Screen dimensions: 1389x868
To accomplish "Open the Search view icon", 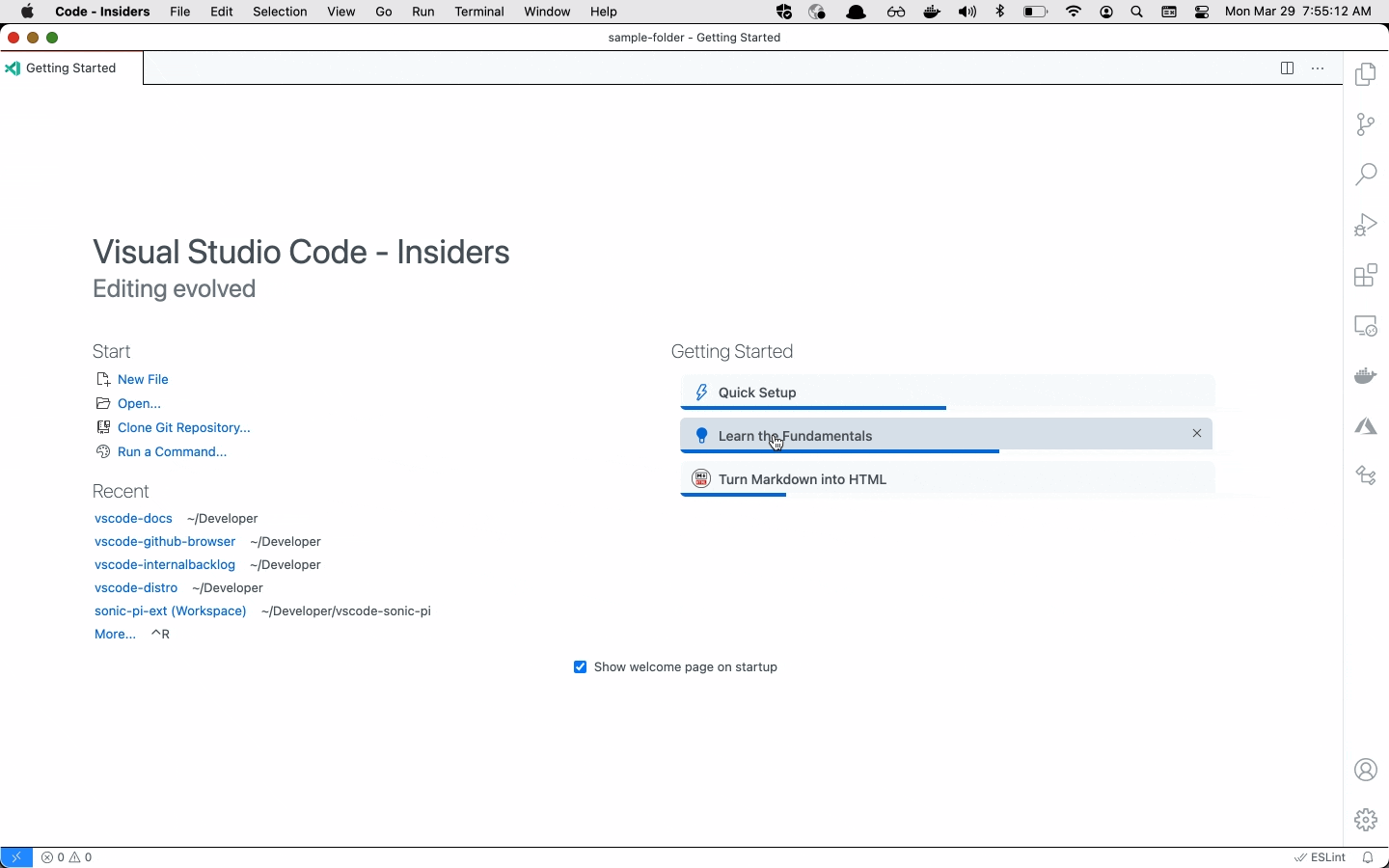I will click(1367, 176).
